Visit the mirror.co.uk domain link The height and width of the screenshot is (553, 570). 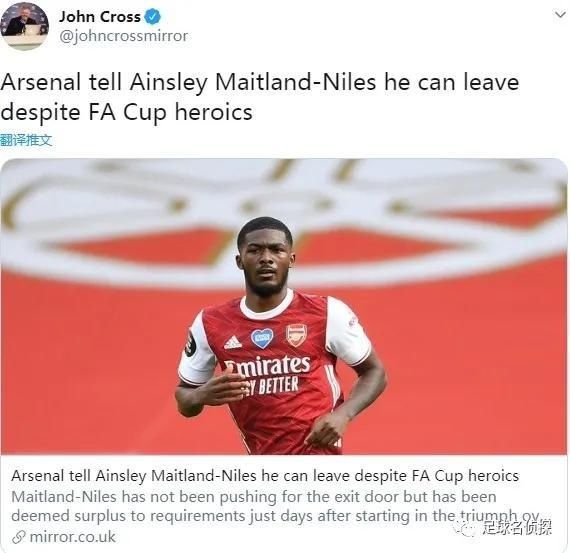point(73,537)
